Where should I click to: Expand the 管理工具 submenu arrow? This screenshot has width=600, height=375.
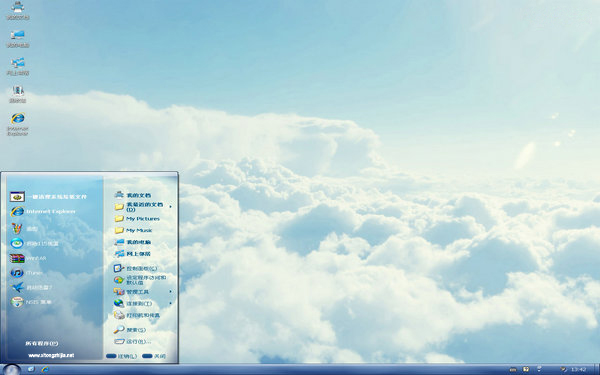point(171,292)
